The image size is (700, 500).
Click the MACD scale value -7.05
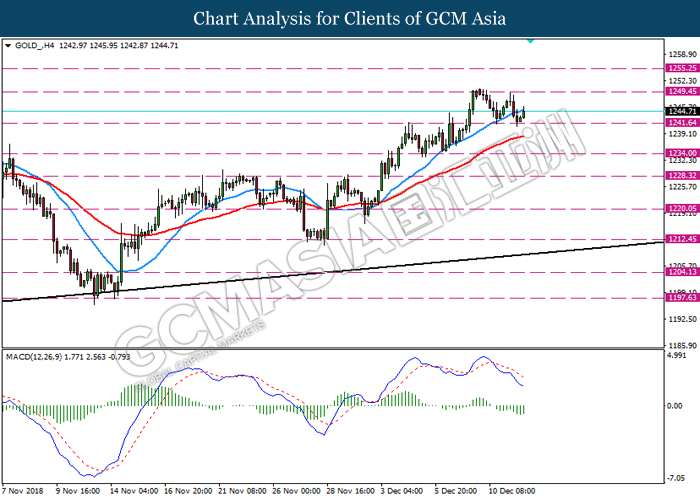(676, 478)
